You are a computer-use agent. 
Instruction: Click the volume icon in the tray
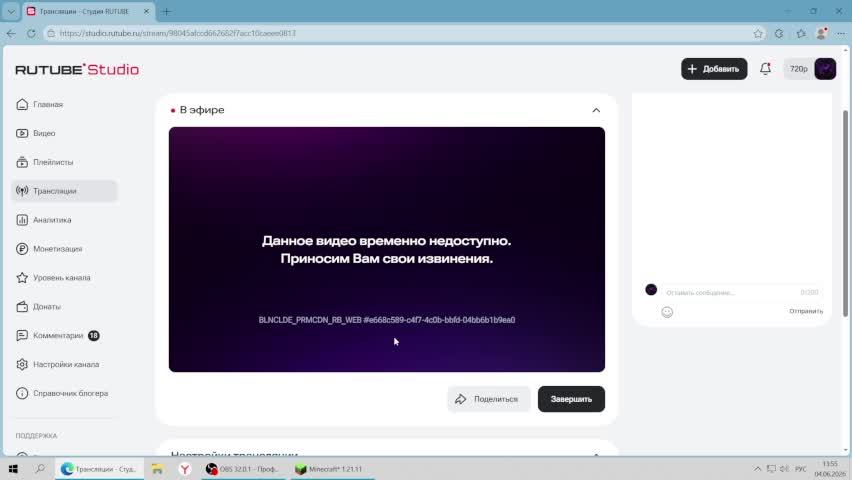(x=784, y=469)
